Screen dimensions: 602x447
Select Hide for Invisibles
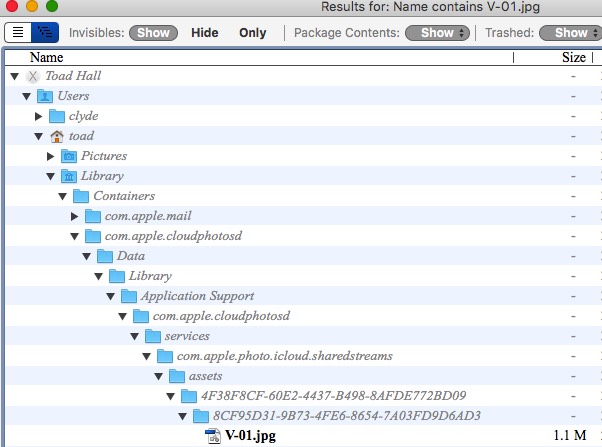tap(205, 33)
